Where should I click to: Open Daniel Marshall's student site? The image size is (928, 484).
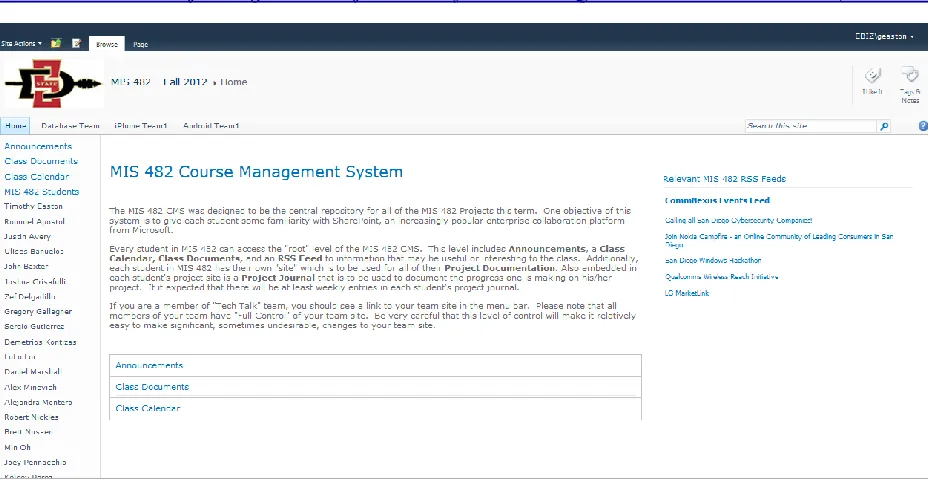(x=33, y=372)
